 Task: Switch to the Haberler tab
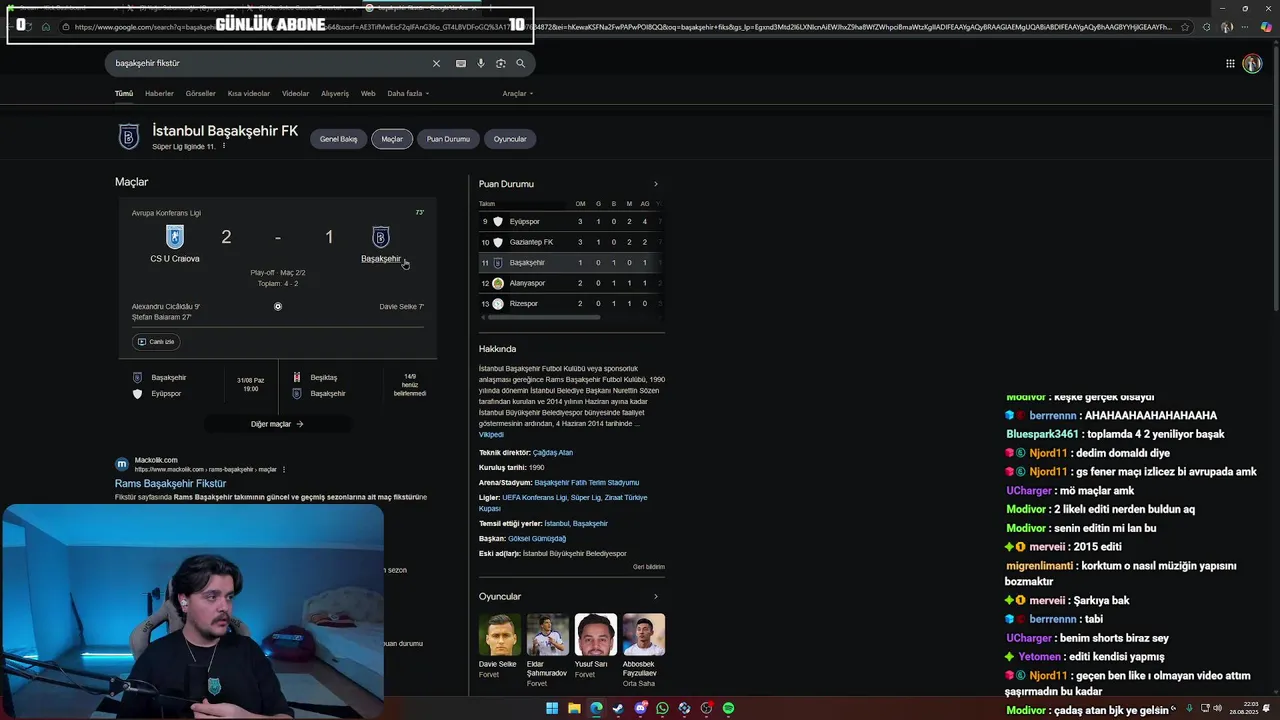coord(159,93)
